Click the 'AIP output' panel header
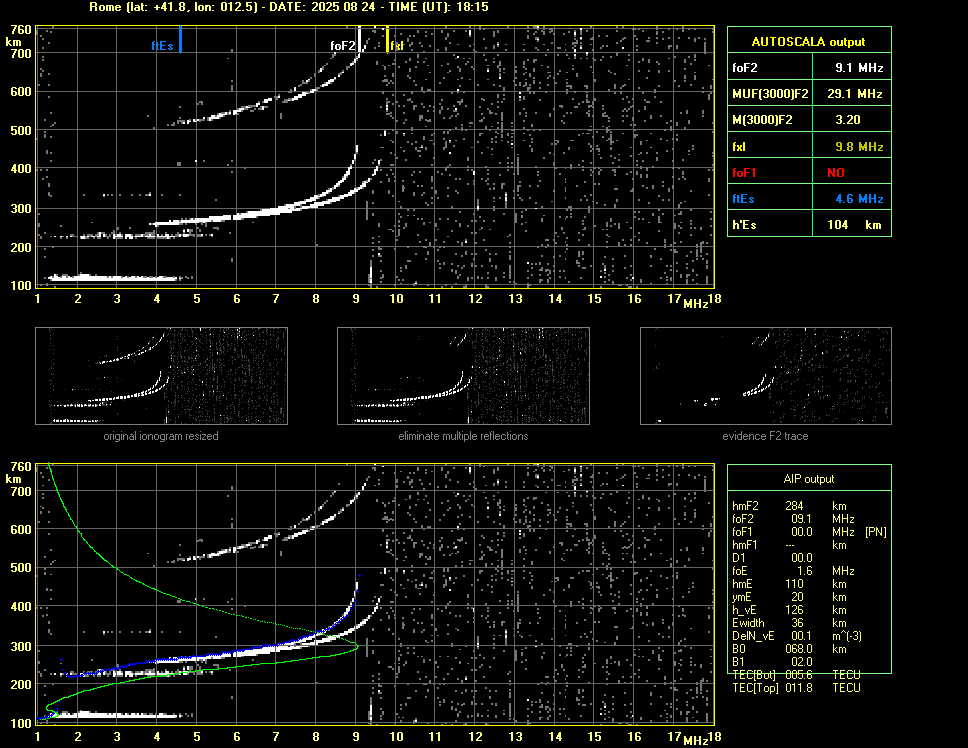968x748 pixels. (x=809, y=479)
